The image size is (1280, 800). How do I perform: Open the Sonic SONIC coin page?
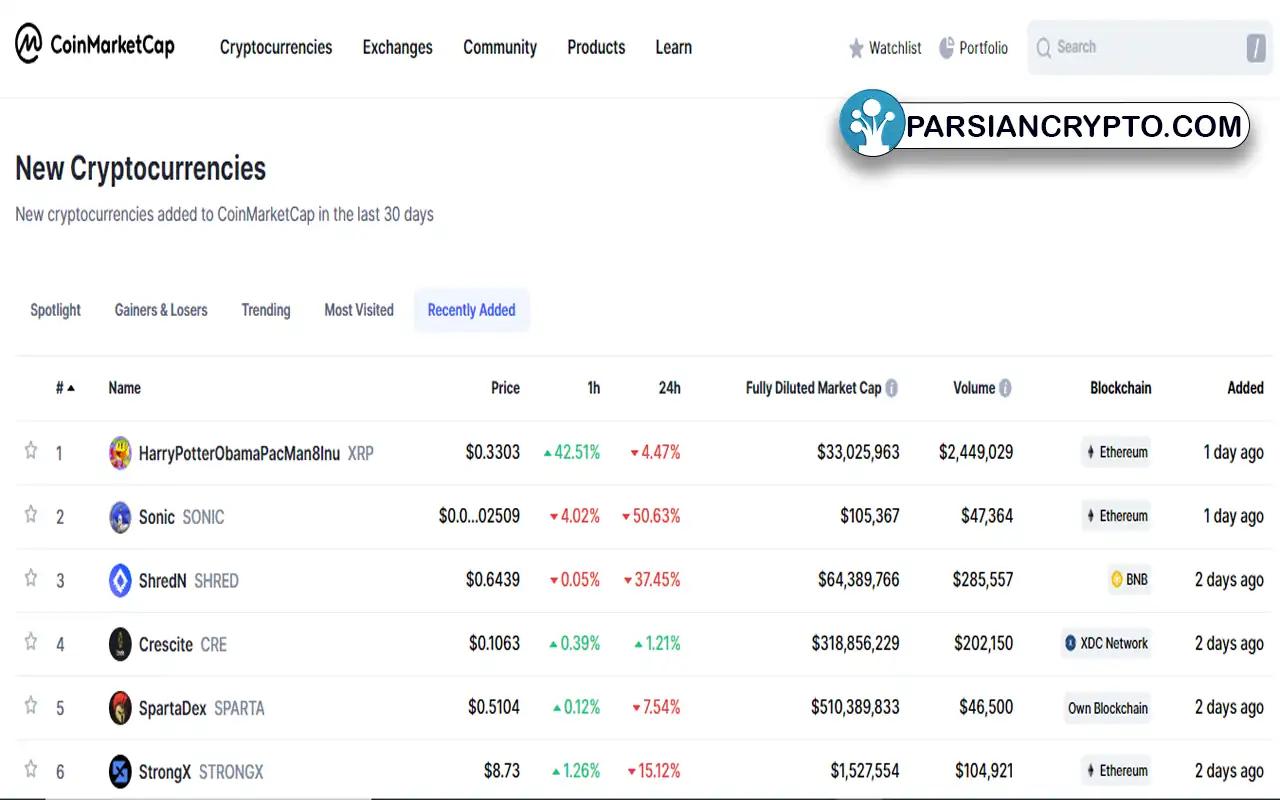click(x=181, y=517)
